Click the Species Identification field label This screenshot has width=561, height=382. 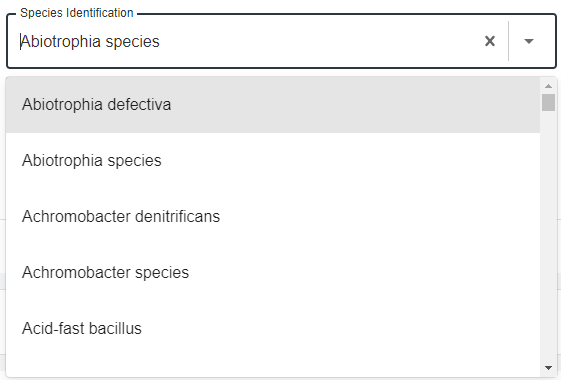tap(77, 13)
